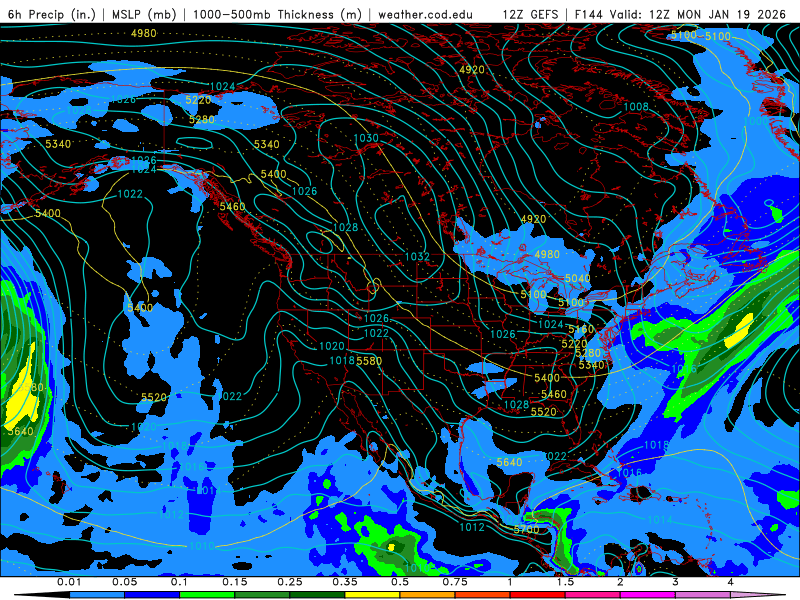Click the 0.5 value on the precipitation scale
The width and height of the screenshot is (800, 600).
click(400, 582)
